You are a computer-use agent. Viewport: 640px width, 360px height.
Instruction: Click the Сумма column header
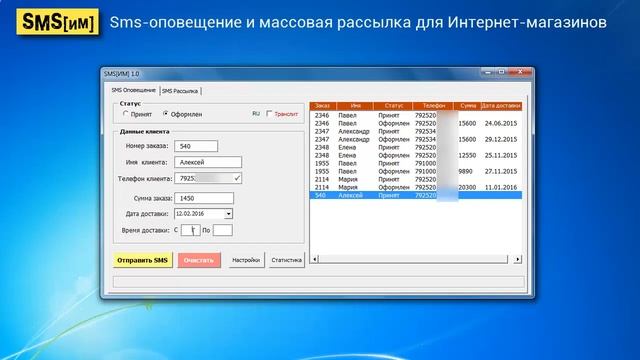[467, 106]
